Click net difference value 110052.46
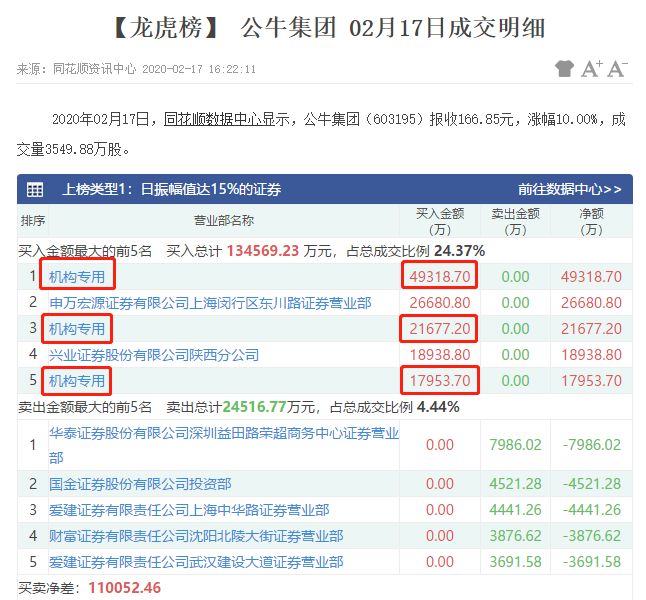 tap(124, 588)
